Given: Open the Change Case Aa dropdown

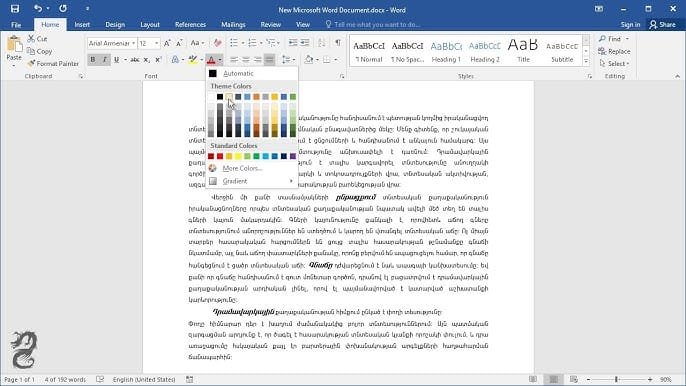Looking at the screenshot, I should pyautogui.click(x=196, y=43).
